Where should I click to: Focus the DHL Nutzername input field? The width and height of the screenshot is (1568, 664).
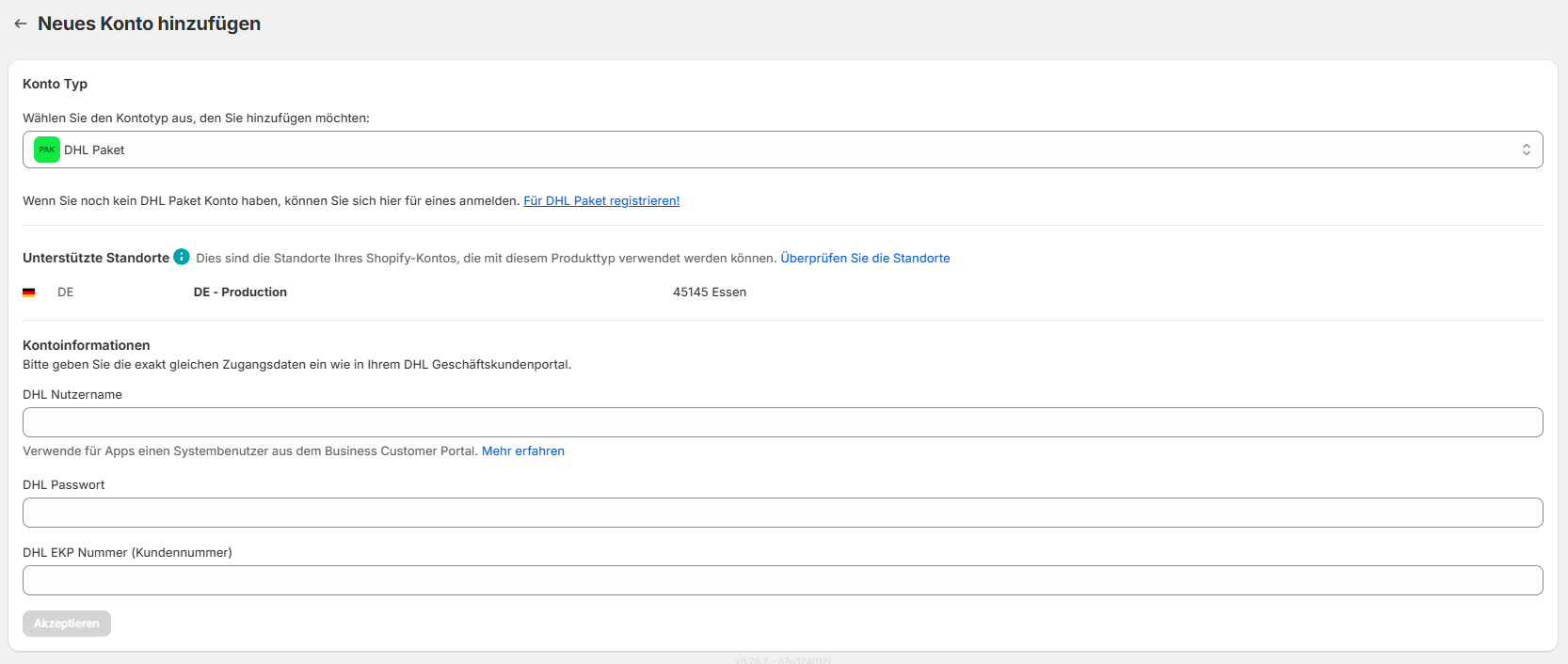pyautogui.click(x=782, y=422)
